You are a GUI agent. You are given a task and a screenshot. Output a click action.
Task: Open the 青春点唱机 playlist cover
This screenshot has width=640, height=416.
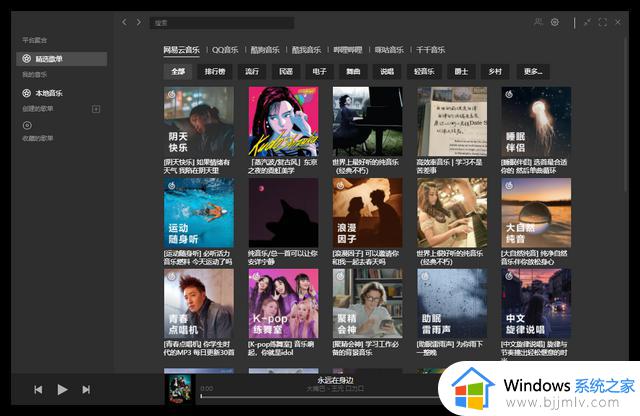tap(199, 303)
